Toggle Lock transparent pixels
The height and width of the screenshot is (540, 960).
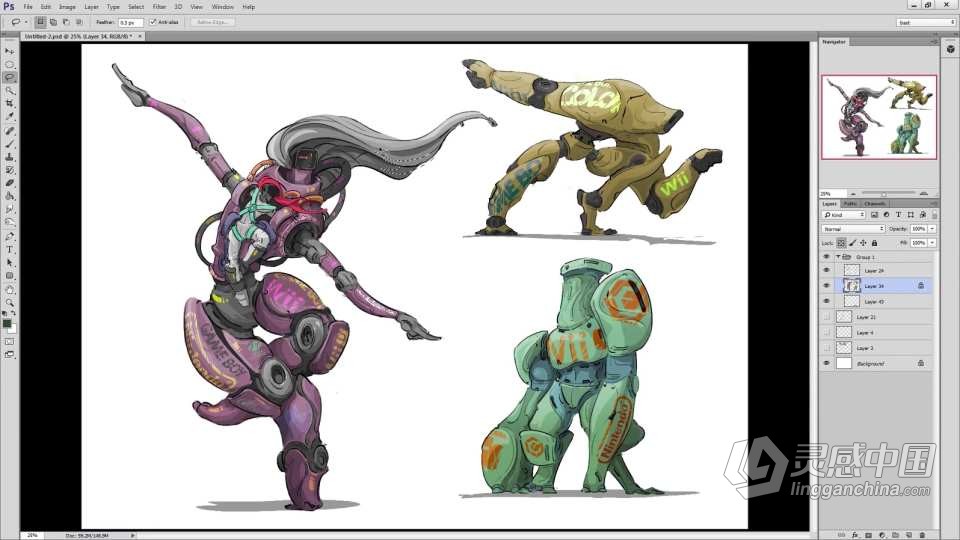click(x=841, y=243)
